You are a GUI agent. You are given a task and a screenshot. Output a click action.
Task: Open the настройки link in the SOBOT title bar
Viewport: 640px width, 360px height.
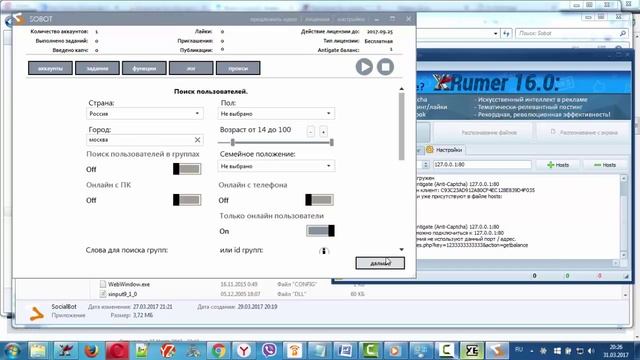pyautogui.click(x=351, y=19)
